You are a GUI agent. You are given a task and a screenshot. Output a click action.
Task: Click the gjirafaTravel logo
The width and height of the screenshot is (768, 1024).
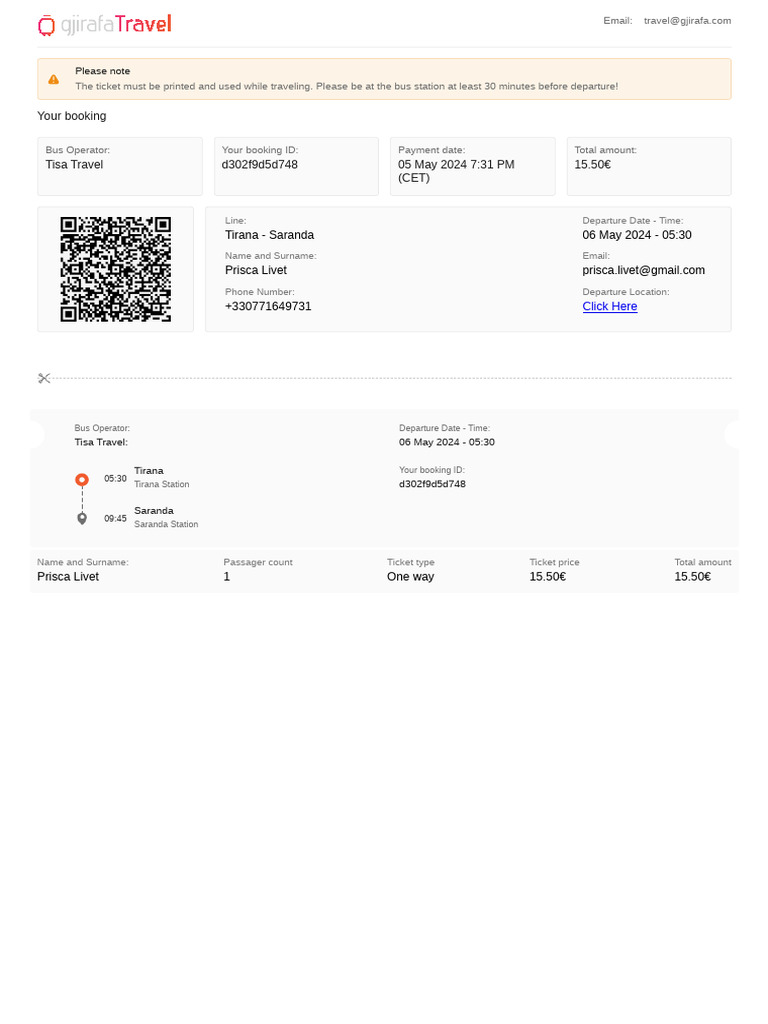[x=104, y=25]
